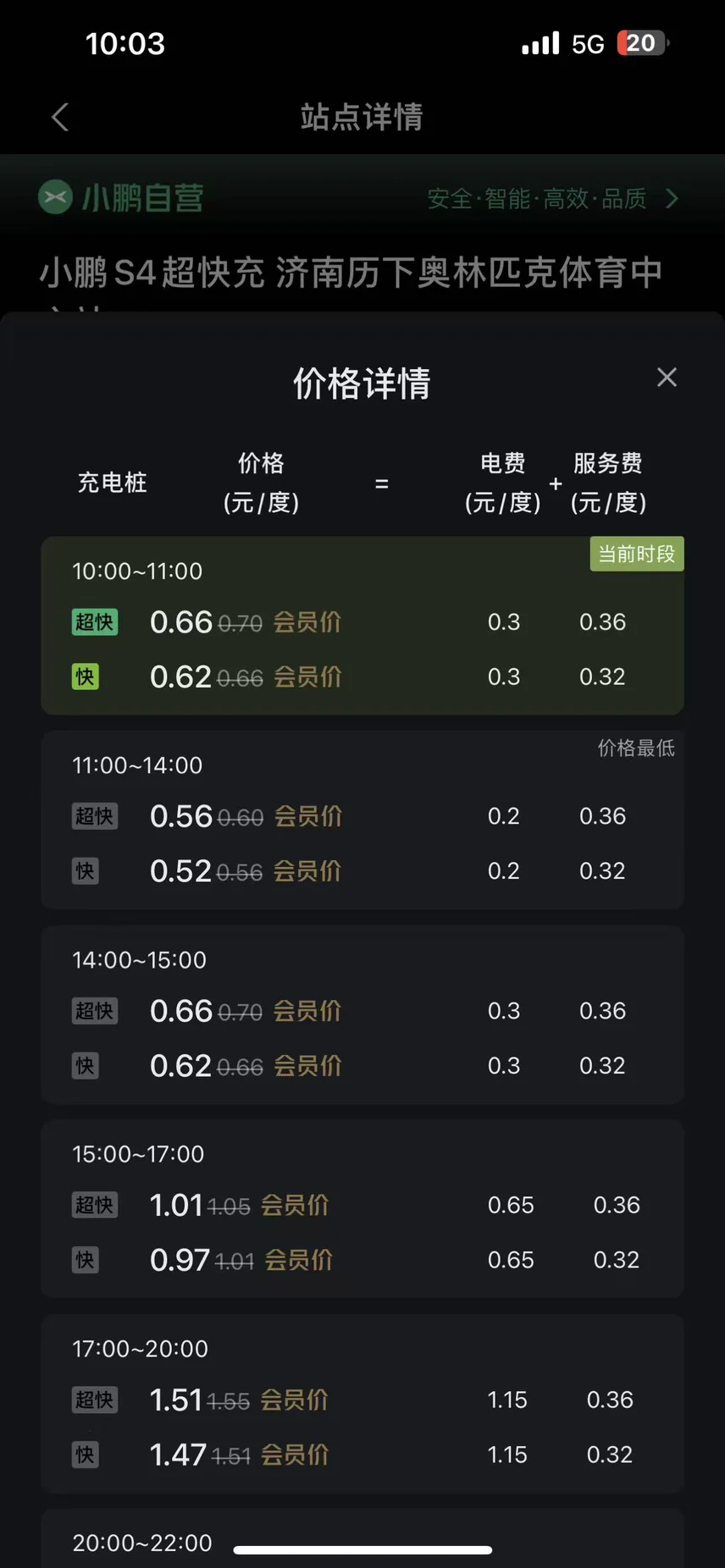Viewport: 725px width, 1568px height.
Task: Tap the back arrow in header
Action: click(x=59, y=117)
